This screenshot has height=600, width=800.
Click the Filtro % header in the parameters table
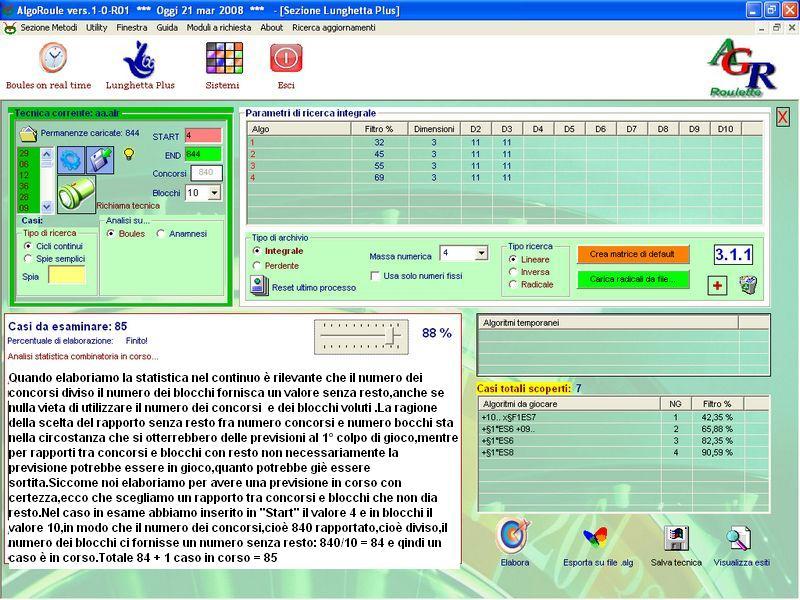pyautogui.click(x=379, y=129)
